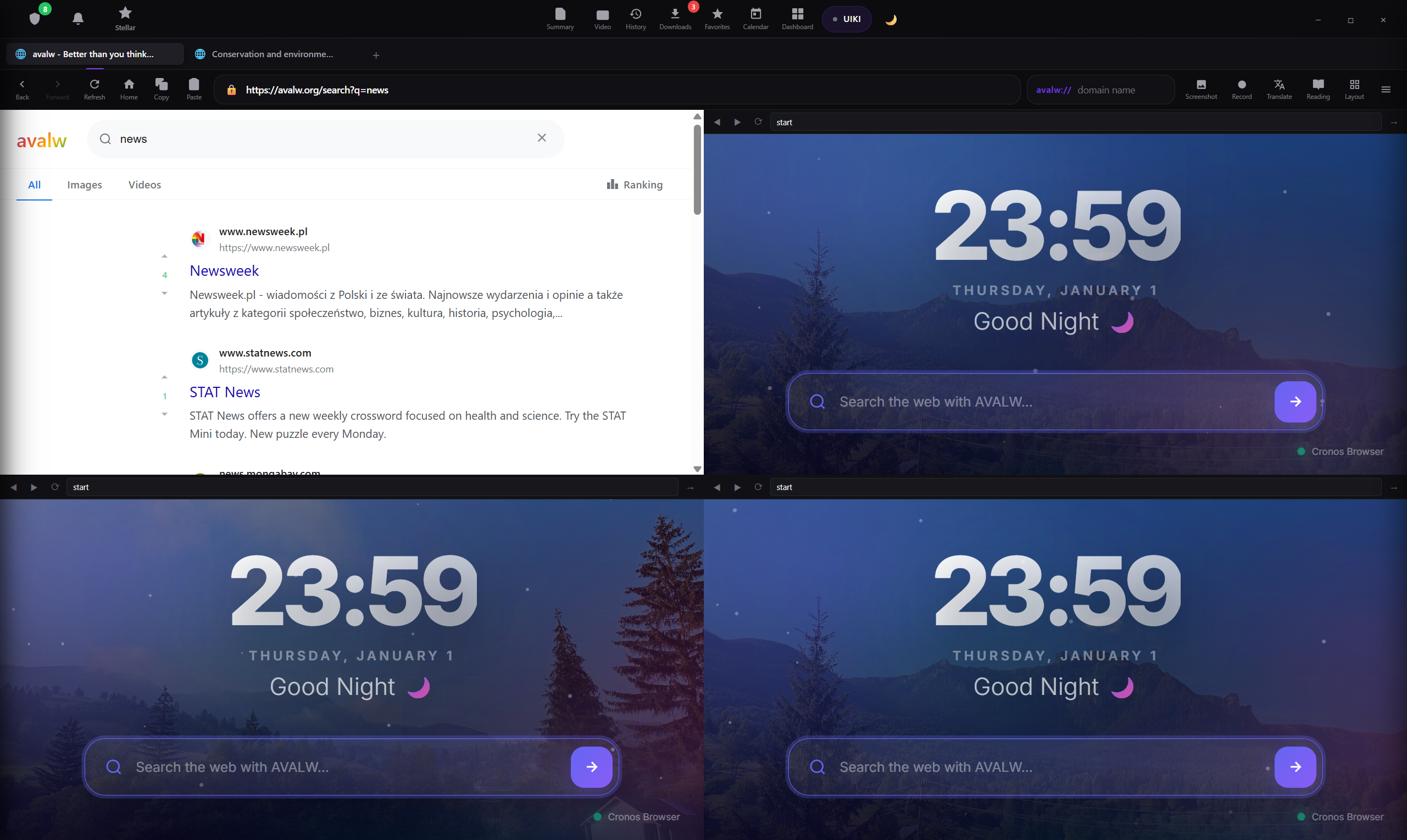
Task: Open the Newsweek link
Action: click(x=224, y=270)
